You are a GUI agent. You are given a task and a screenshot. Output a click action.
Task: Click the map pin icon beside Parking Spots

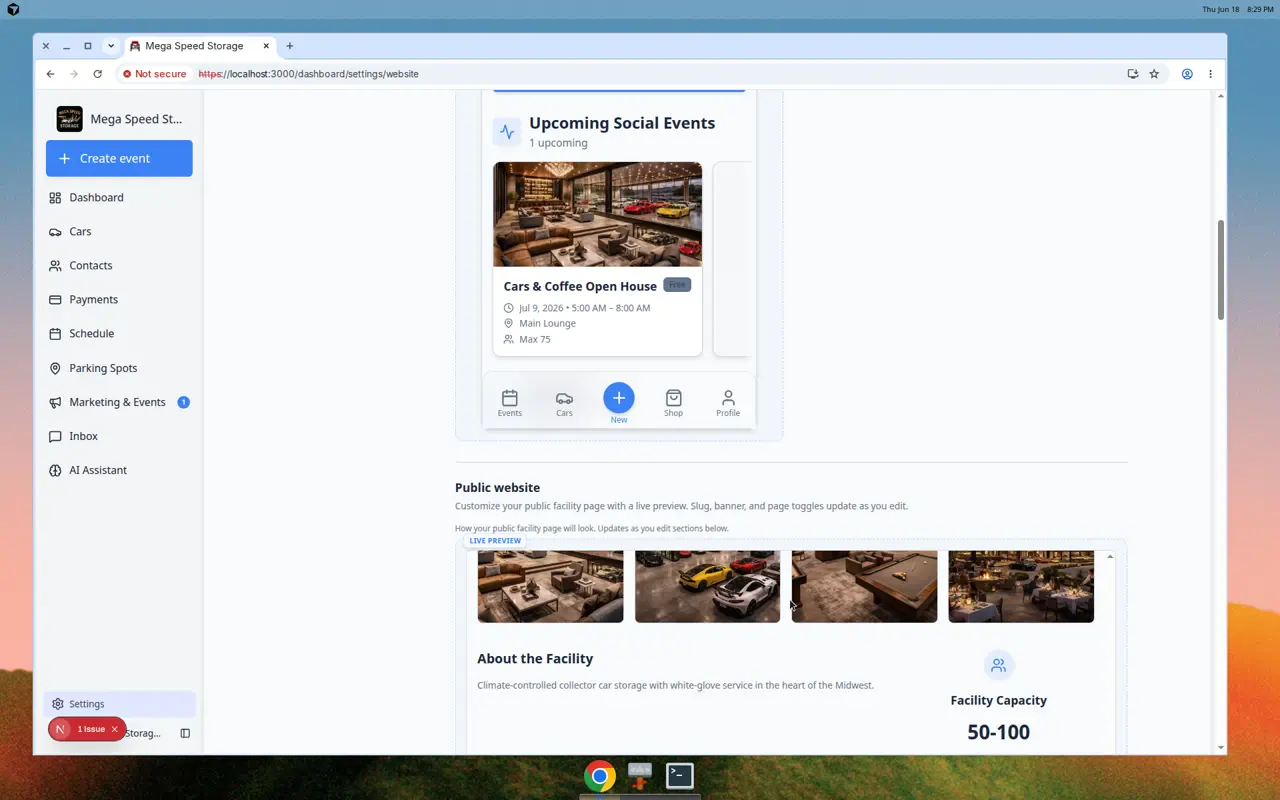click(x=55, y=368)
